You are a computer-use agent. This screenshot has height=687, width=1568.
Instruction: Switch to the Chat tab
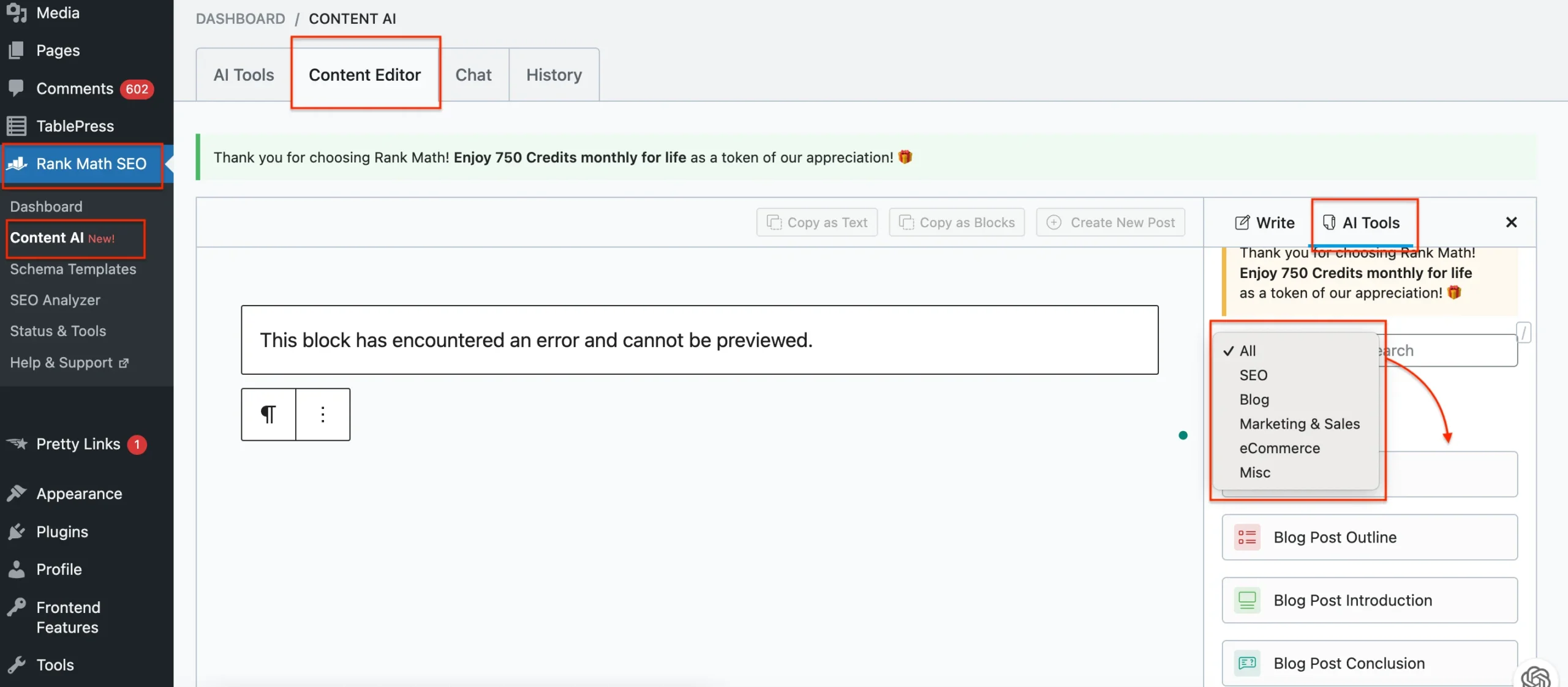[x=473, y=74]
